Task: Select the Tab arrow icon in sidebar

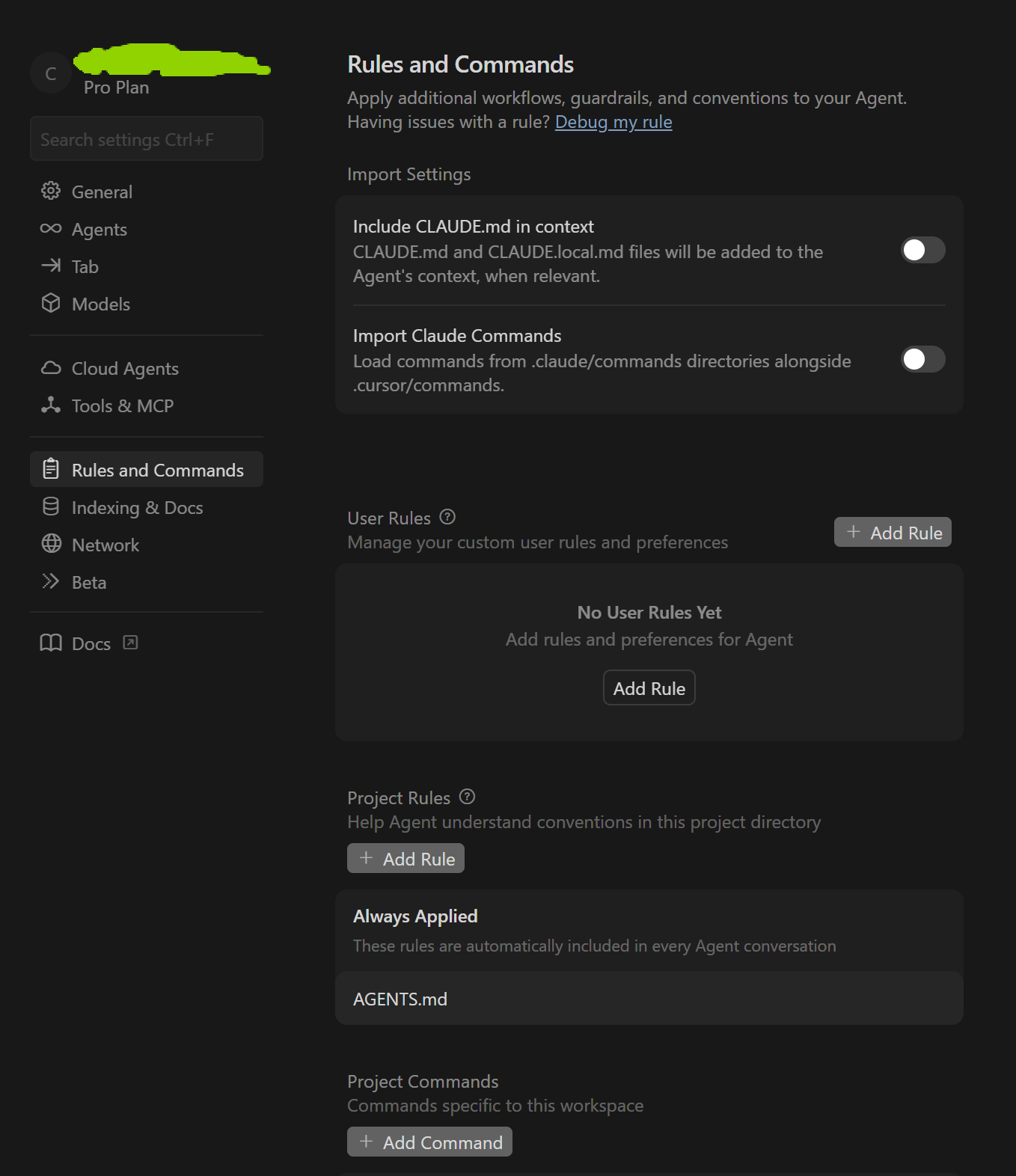Action: click(x=51, y=266)
